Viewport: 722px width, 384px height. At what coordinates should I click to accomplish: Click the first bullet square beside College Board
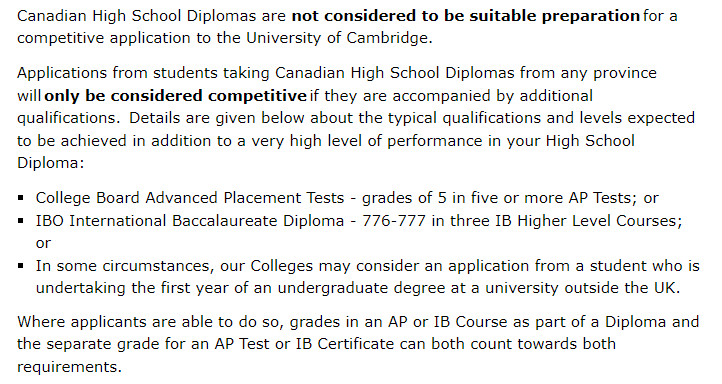tap(21, 198)
